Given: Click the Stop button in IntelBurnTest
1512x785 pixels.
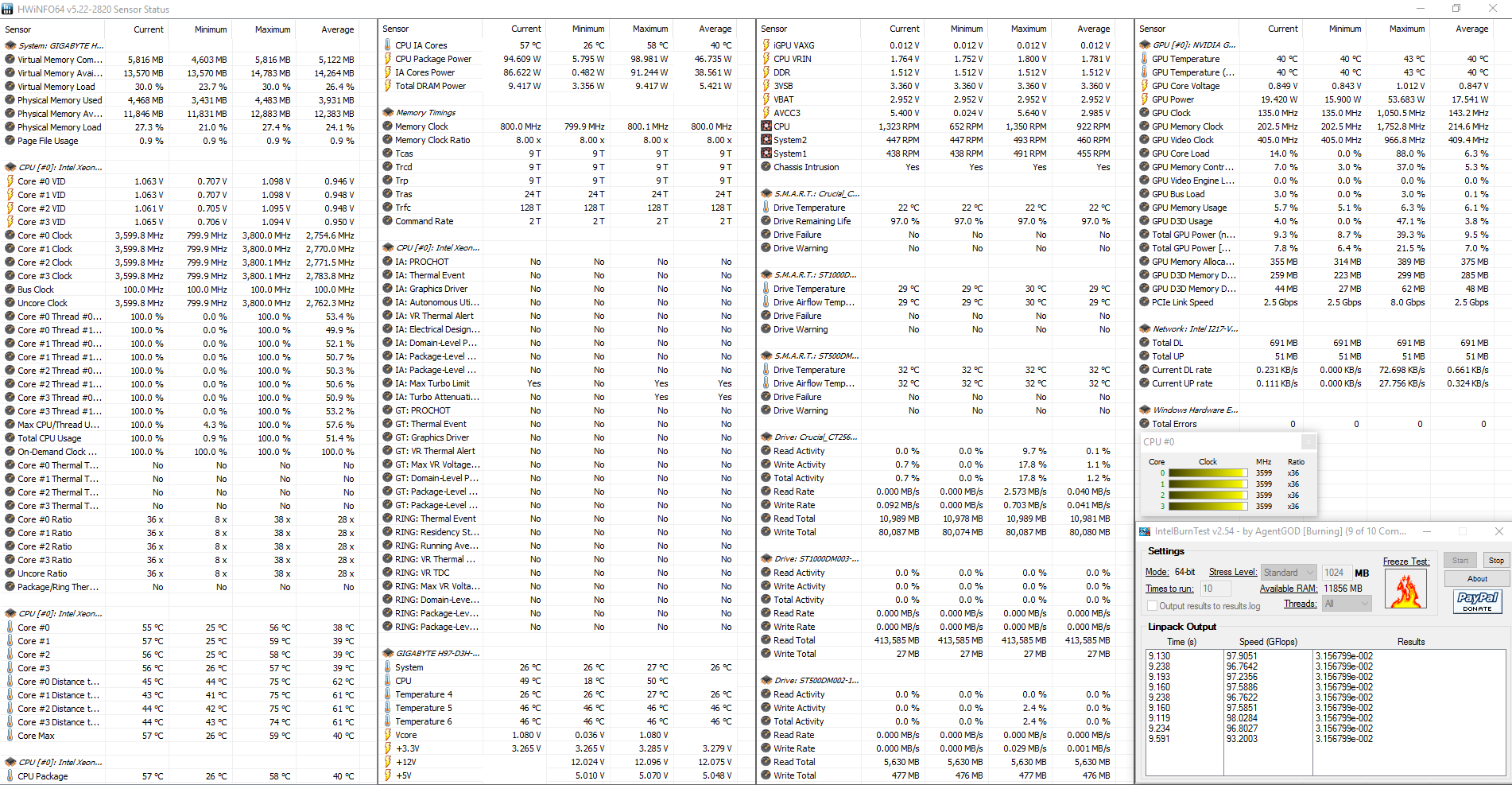Looking at the screenshot, I should tap(1496, 561).
